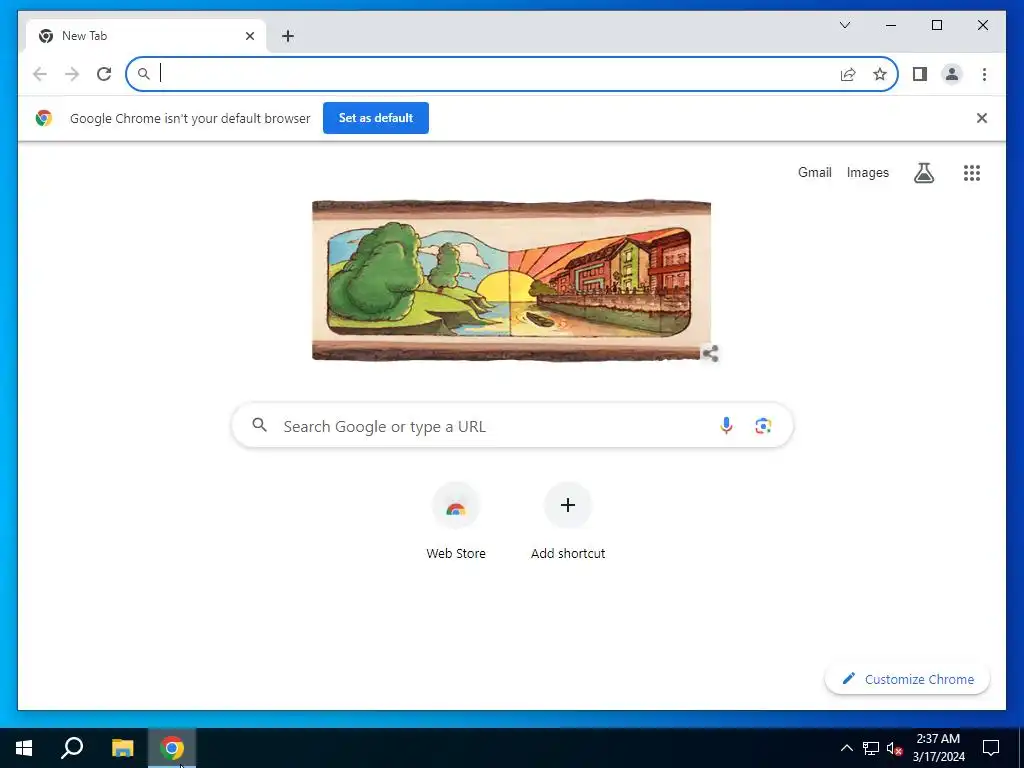Share the Google Doodle
Viewport: 1024px width, 768px height.
click(710, 353)
